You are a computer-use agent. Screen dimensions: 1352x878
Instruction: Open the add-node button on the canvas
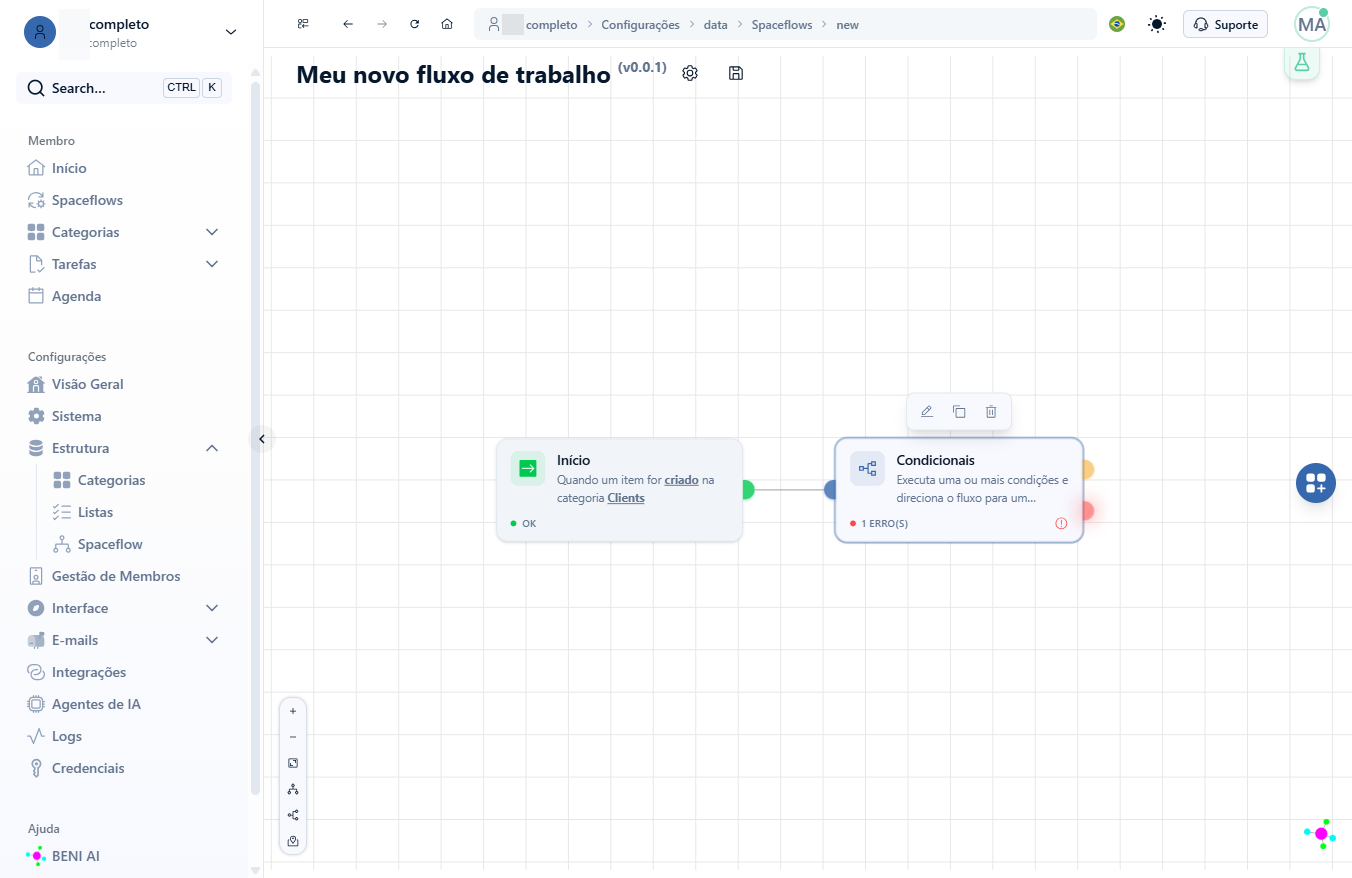(x=1316, y=483)
